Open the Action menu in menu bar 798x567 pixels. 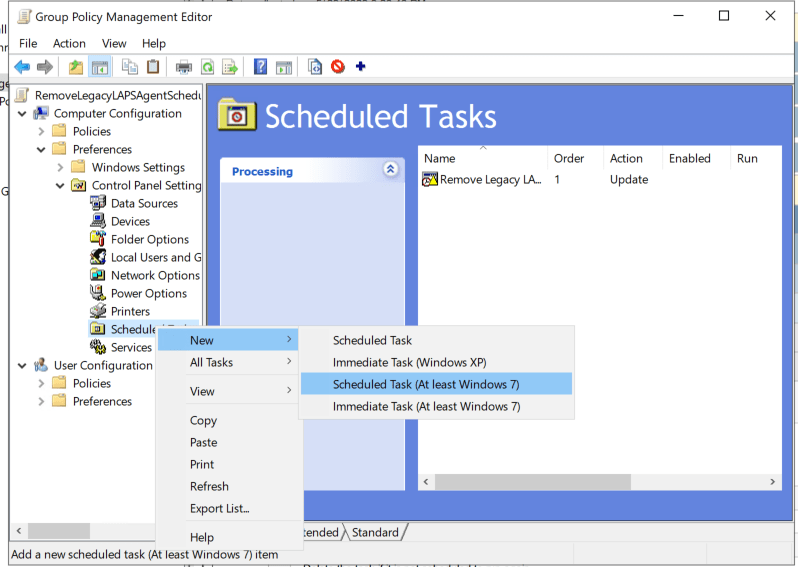coord(69,43)
